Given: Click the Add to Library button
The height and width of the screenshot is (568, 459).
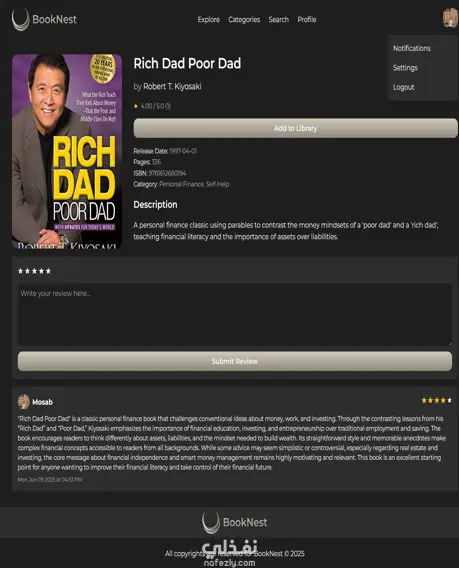Looking at the screenshot, I should point(295,128).
